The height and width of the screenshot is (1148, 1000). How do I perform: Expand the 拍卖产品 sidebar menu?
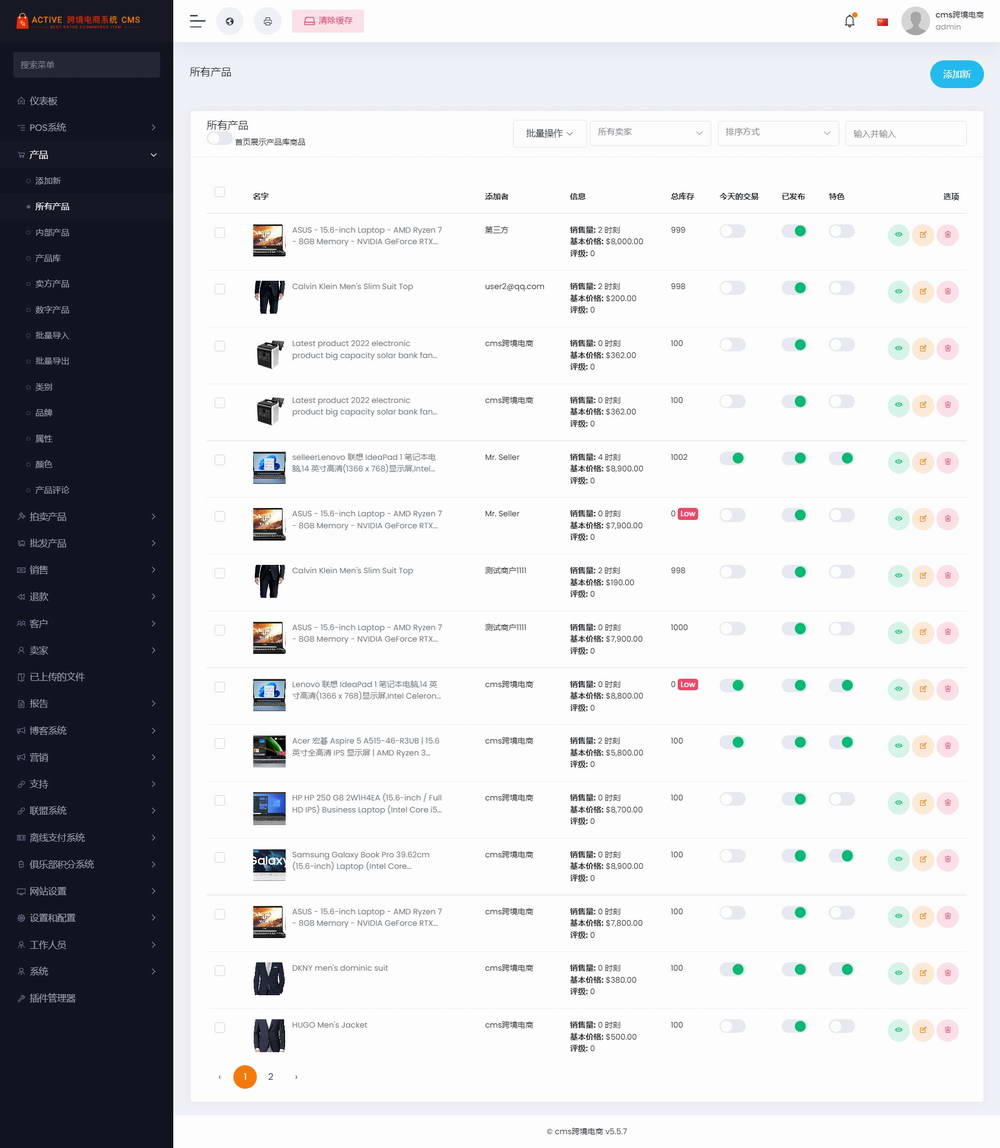(x=86, y=517)
